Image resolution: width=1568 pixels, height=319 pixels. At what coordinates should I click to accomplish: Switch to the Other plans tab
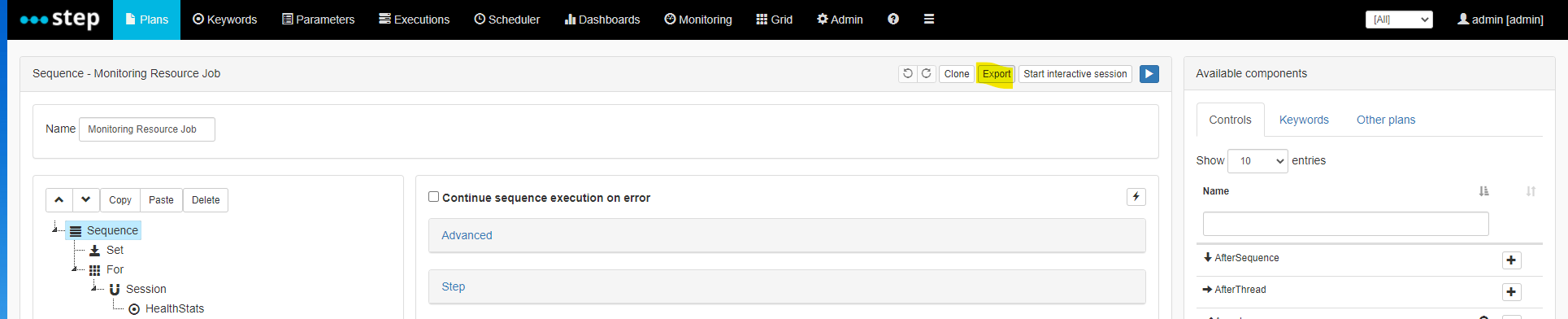(1386, 120)
